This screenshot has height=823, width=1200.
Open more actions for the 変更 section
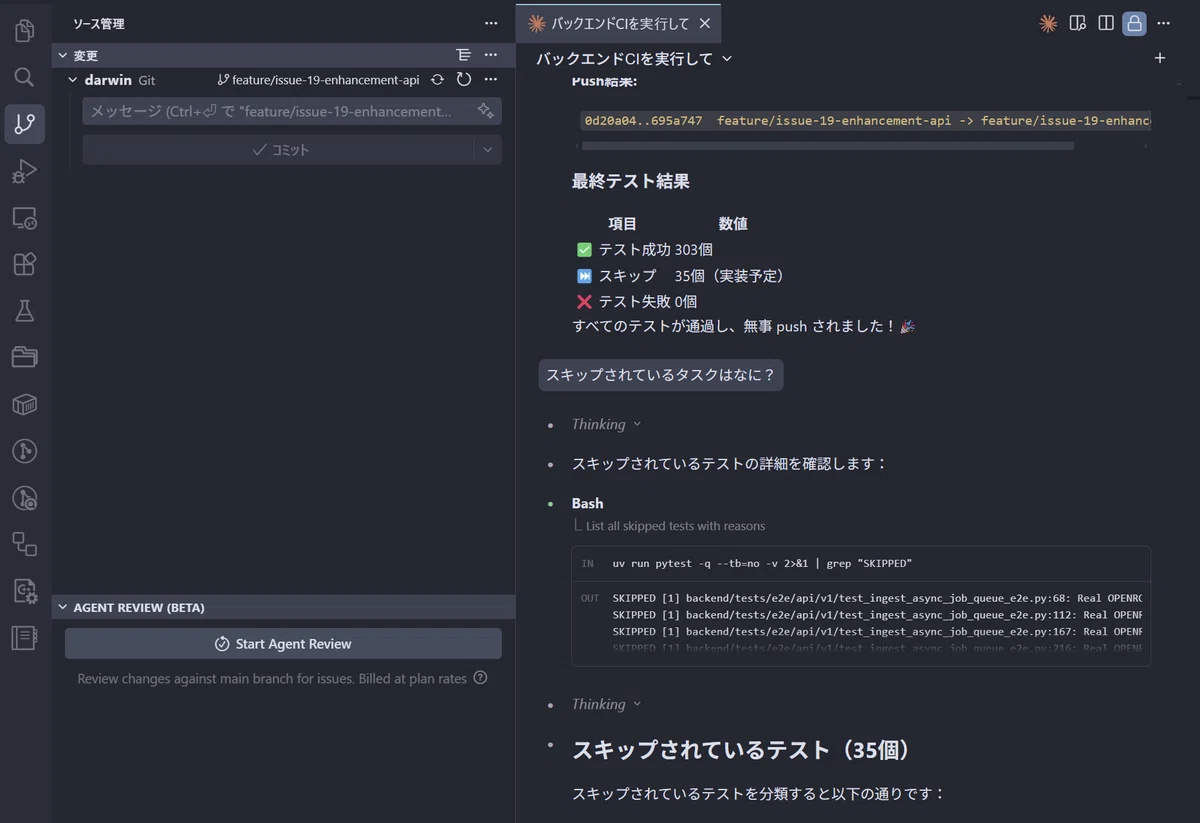(x=490, y=55)
